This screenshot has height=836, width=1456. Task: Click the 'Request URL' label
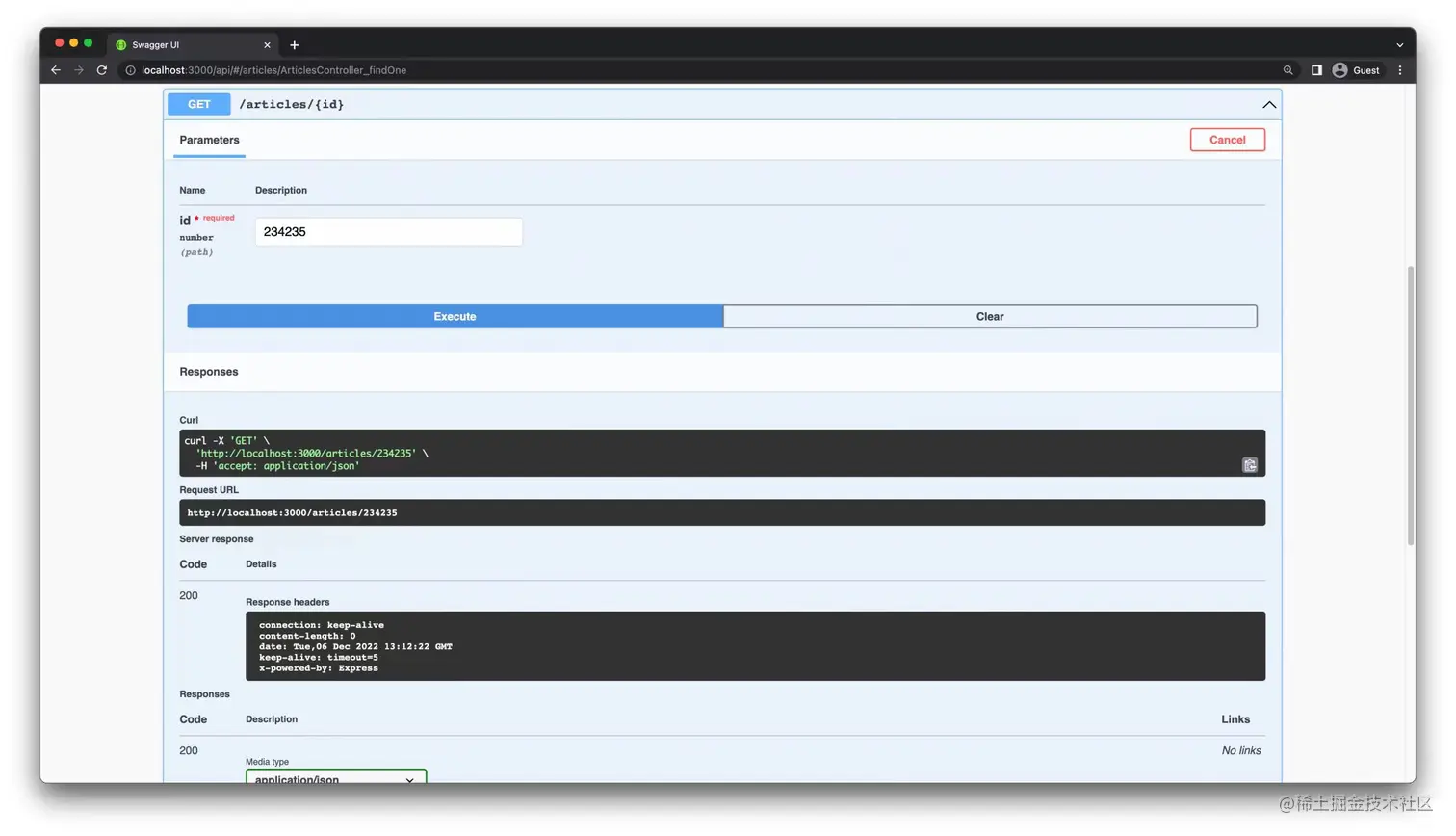click(x=209, y=490)
